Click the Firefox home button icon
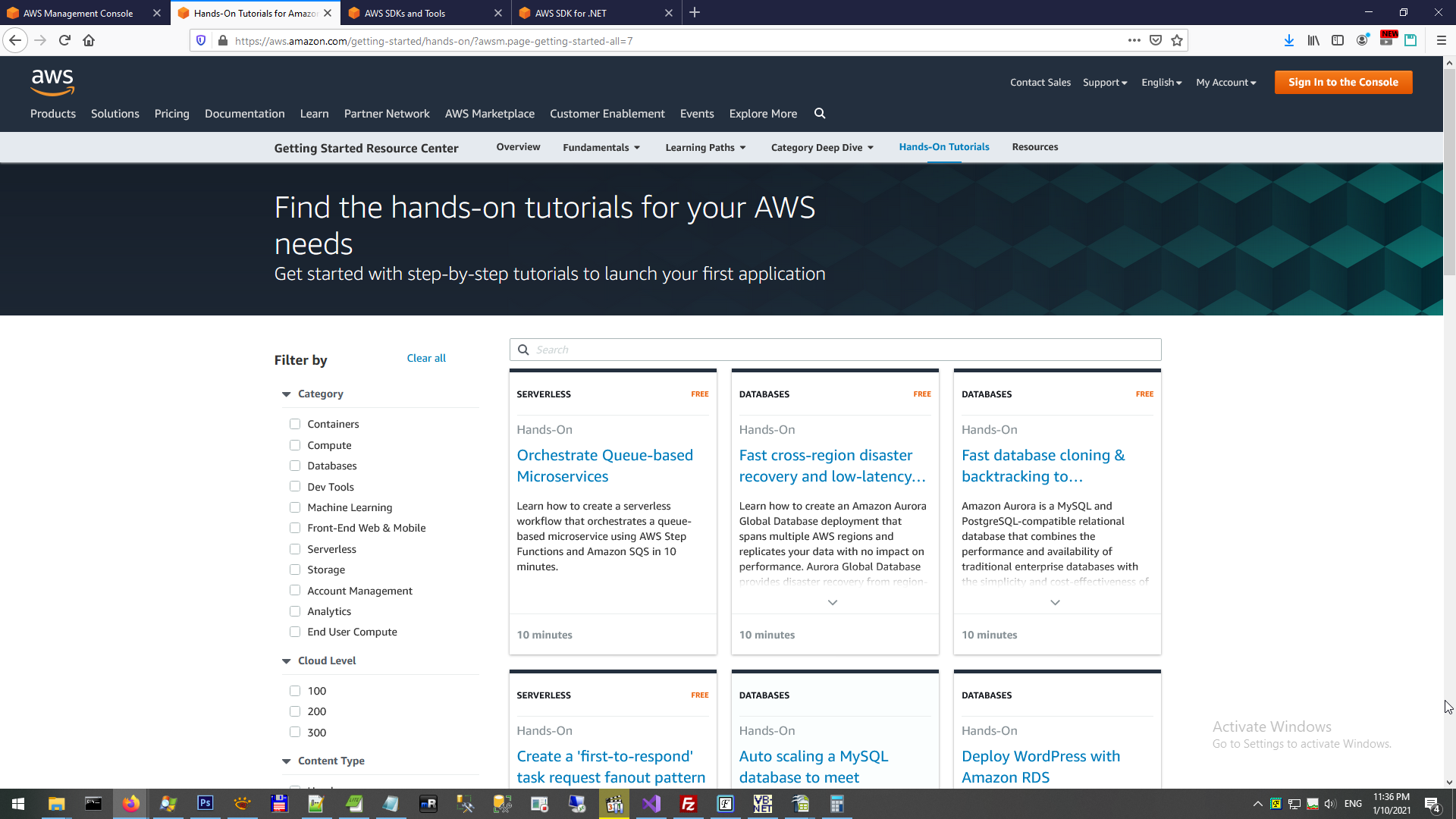The width and height of the screenshot is (1456, 819). tap(89, 41)
